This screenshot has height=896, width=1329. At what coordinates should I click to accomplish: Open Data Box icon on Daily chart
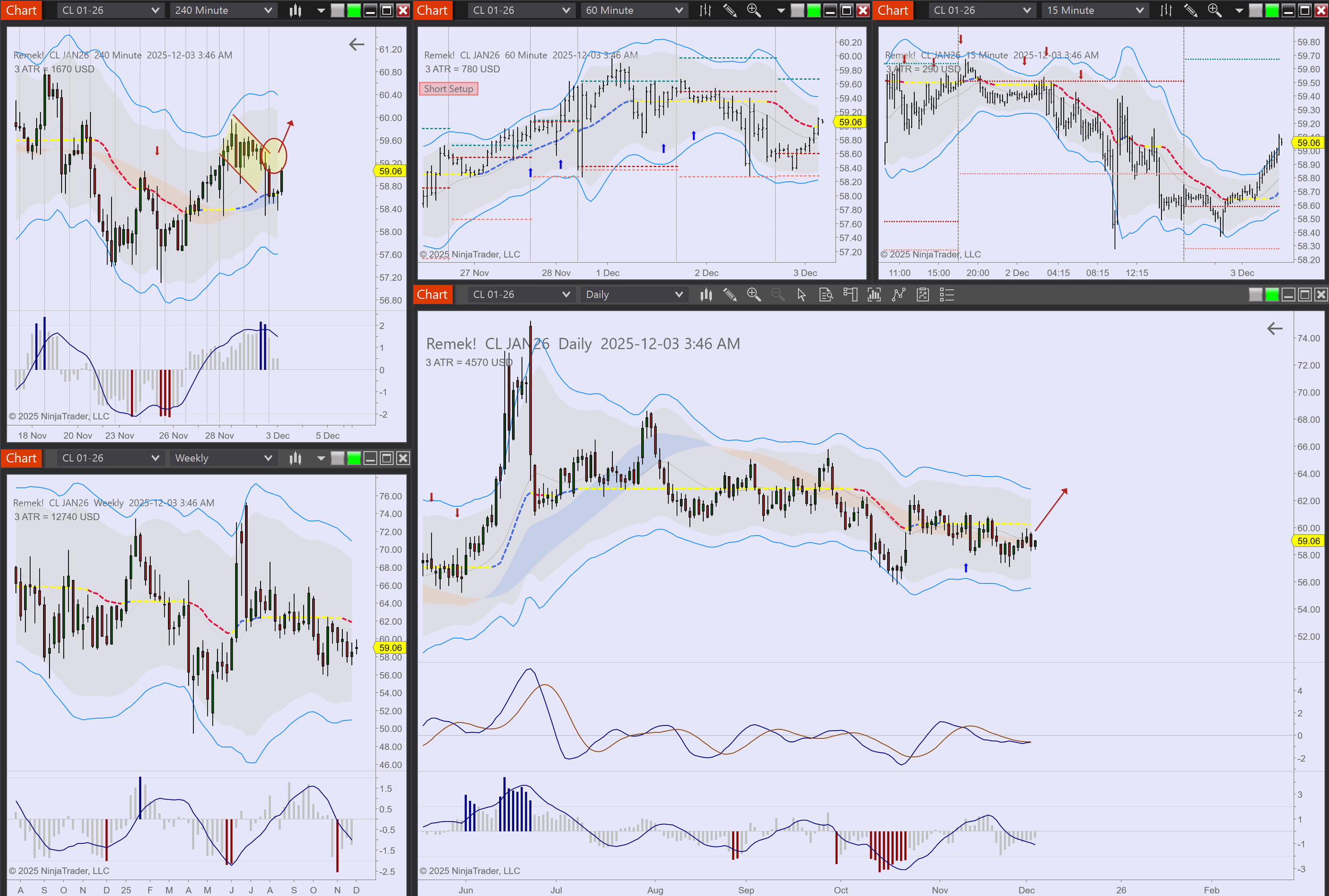point(826,295)
